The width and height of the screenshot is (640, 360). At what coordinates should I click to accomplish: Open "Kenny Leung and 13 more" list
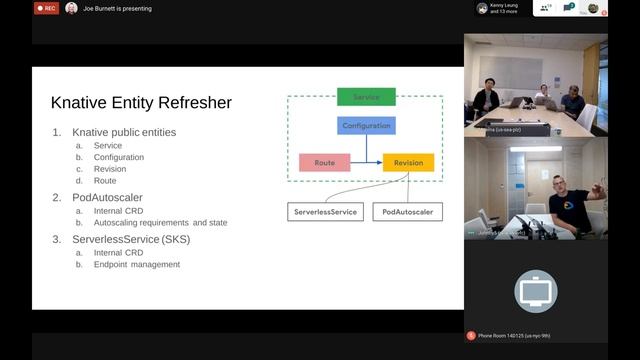[504, 8]
